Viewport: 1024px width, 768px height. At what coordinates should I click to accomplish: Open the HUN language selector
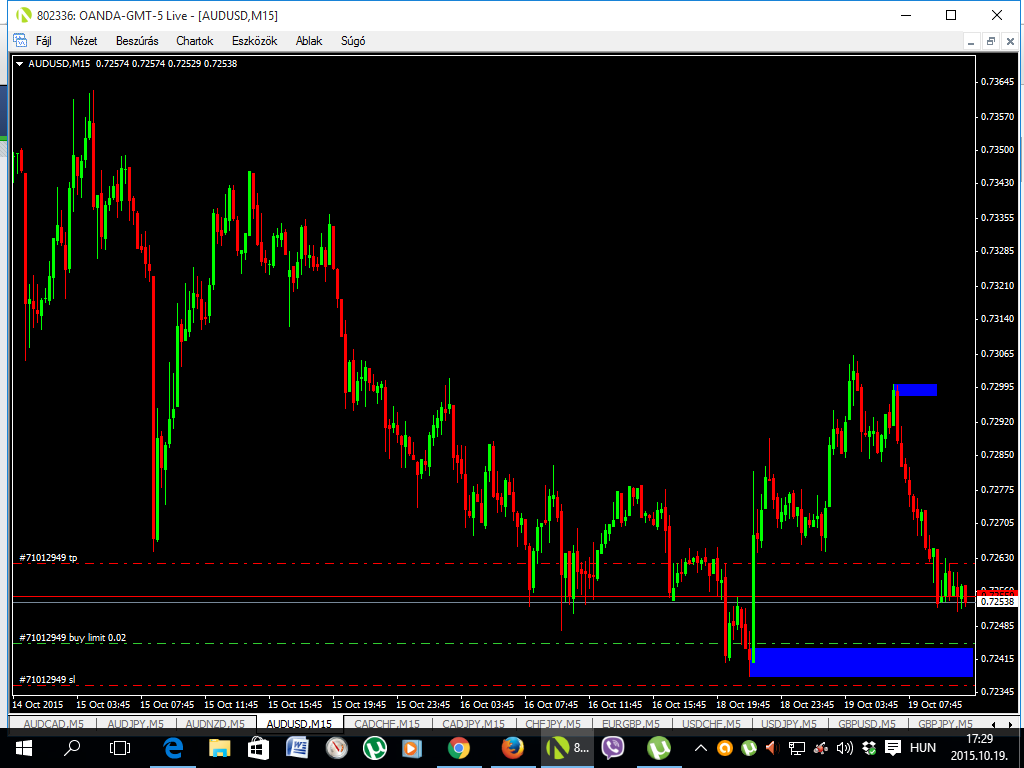pos(922,748)
